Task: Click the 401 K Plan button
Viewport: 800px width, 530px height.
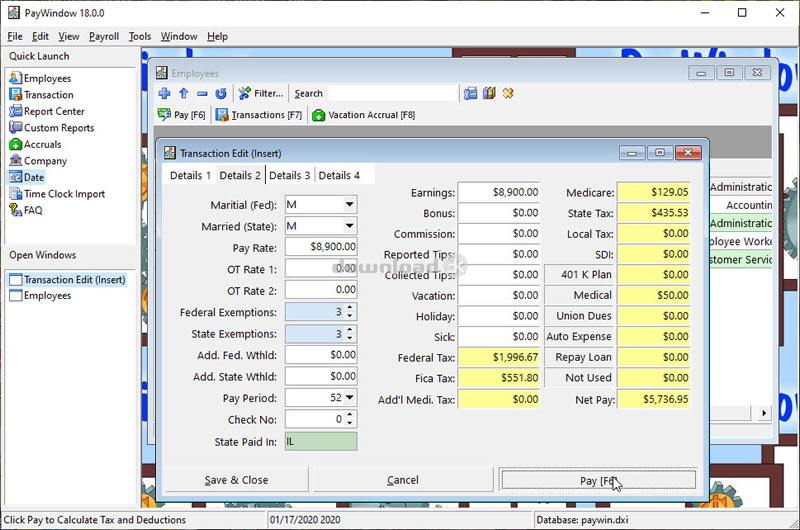Action: coord(580,274)
